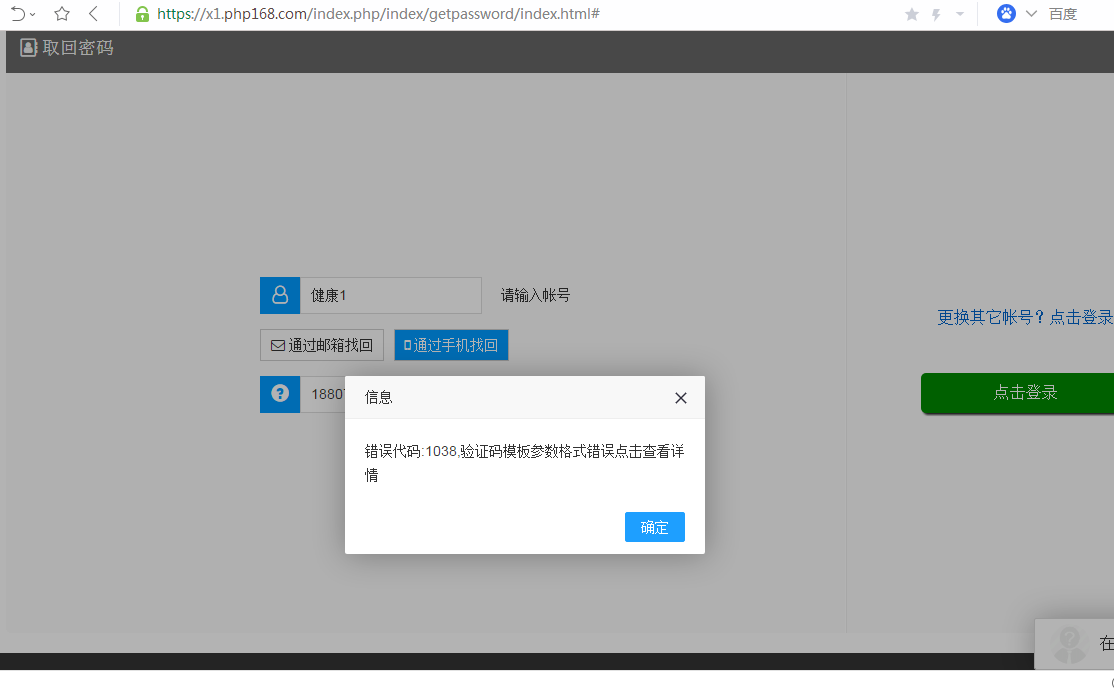This screenshot has width=1114, height=691.
Task: Close the 信息 dialog with the X
Action: coord(681,398)
